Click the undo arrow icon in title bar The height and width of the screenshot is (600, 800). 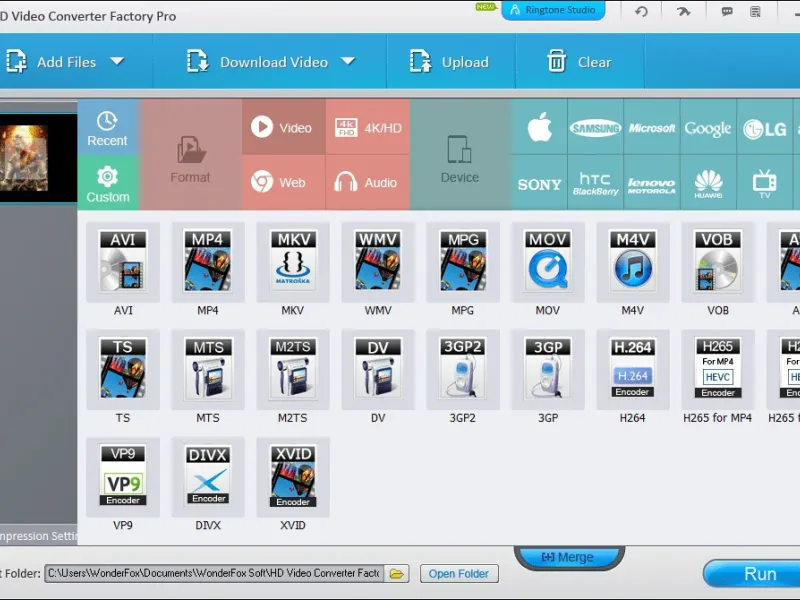[x=641, y=11]
